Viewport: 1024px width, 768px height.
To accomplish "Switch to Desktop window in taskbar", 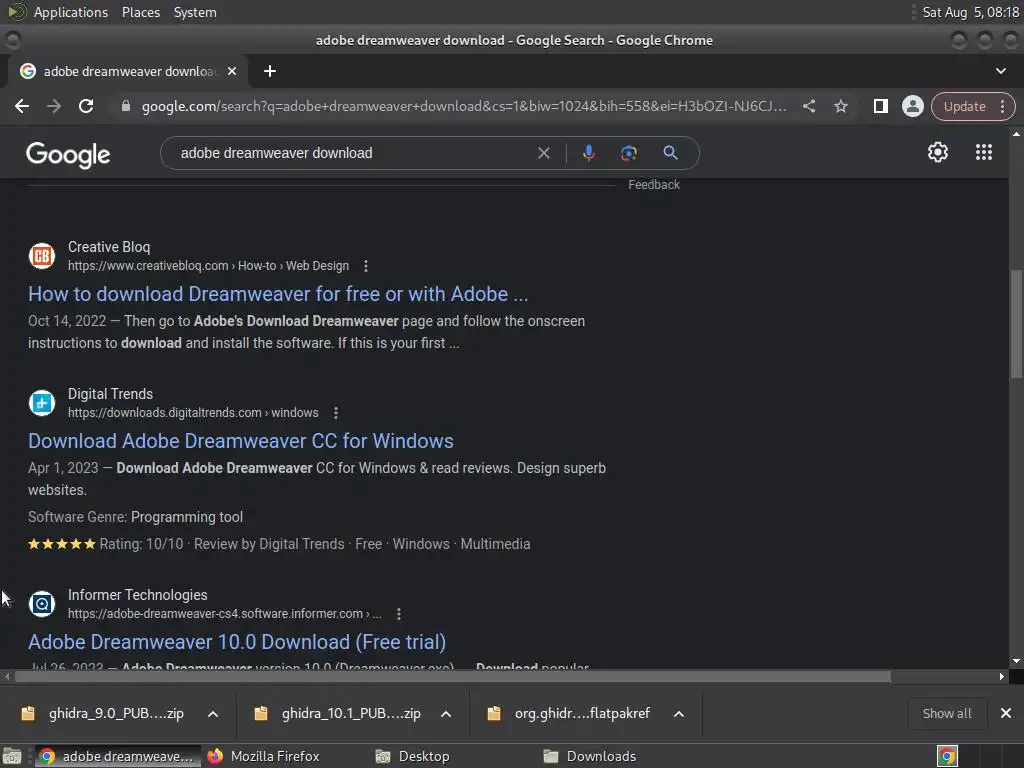I will (413, 756).
